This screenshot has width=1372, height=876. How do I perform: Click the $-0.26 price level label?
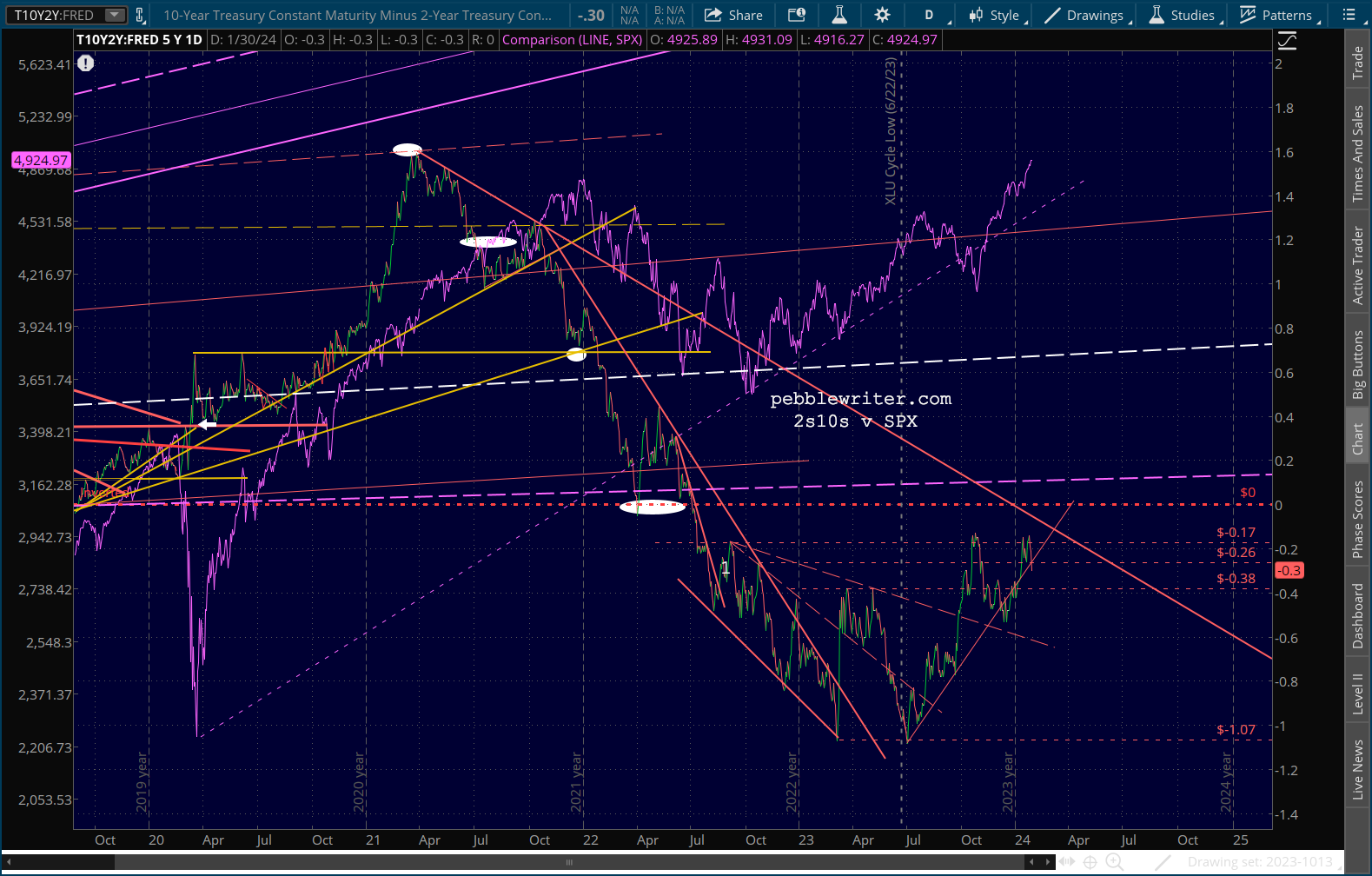tap(1236, 553)
